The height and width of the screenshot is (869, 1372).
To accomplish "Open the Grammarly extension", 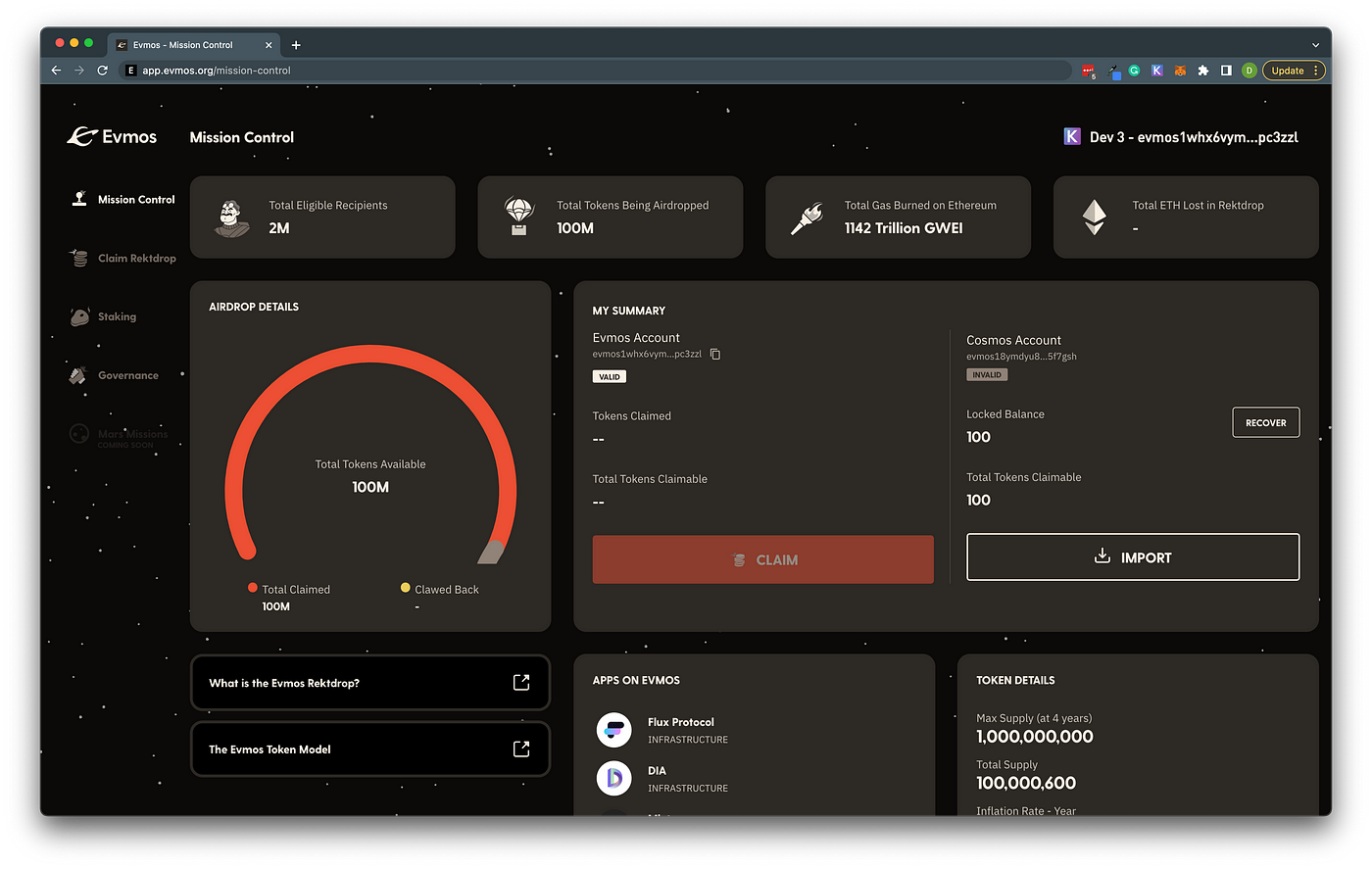I will point(1134,71).
